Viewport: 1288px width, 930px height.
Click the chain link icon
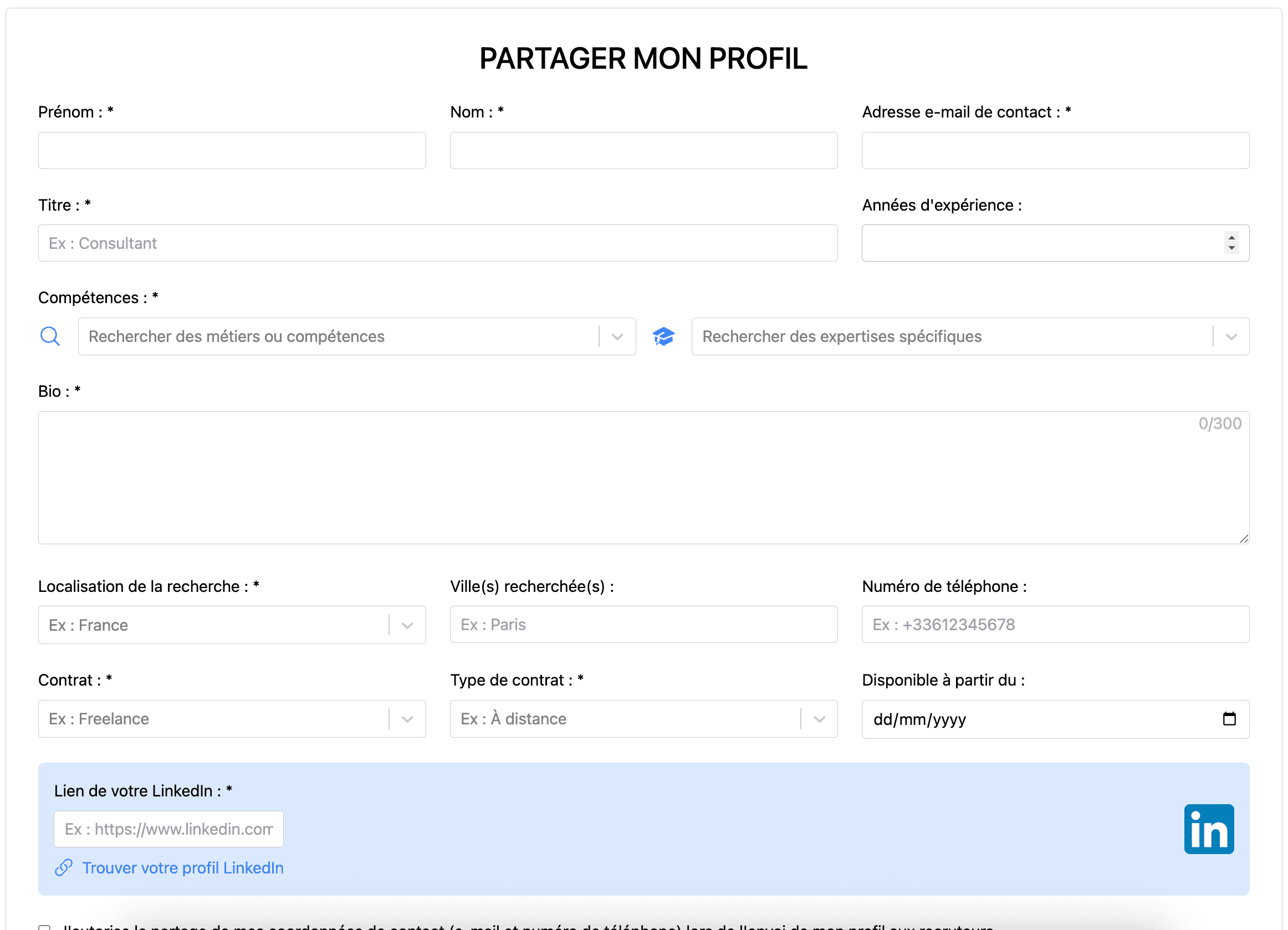(64, 867)
